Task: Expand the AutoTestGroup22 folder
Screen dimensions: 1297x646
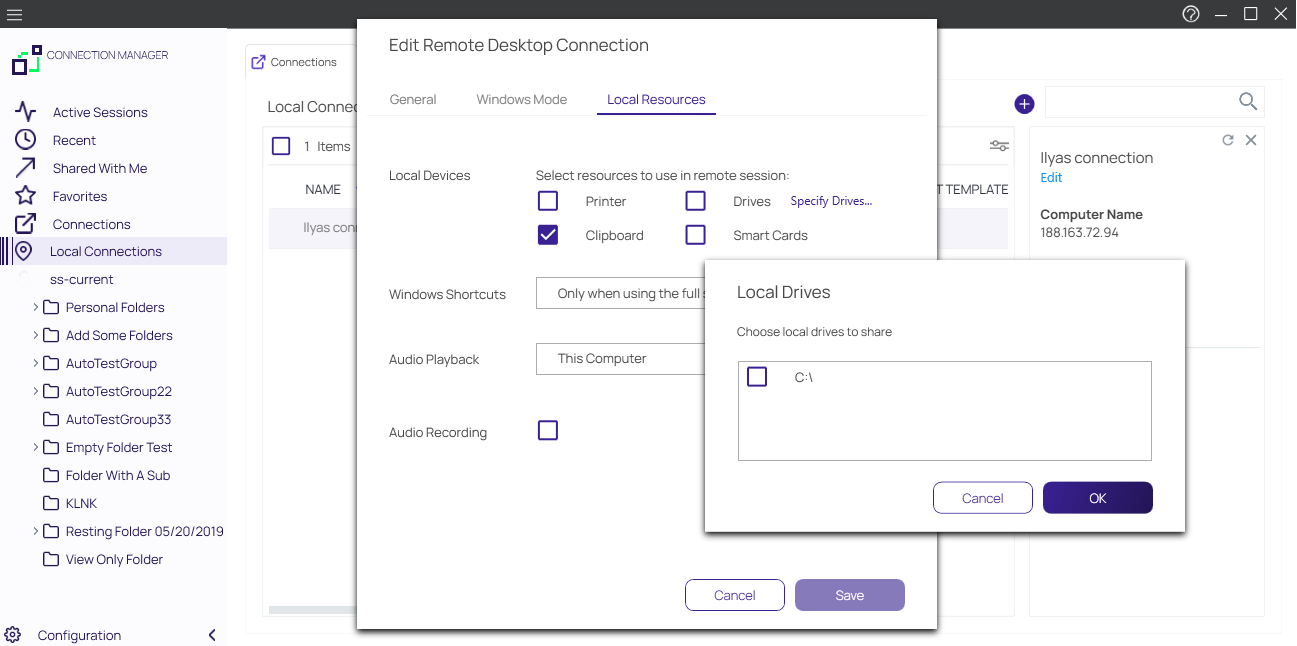Action: (x=36, y=391)
